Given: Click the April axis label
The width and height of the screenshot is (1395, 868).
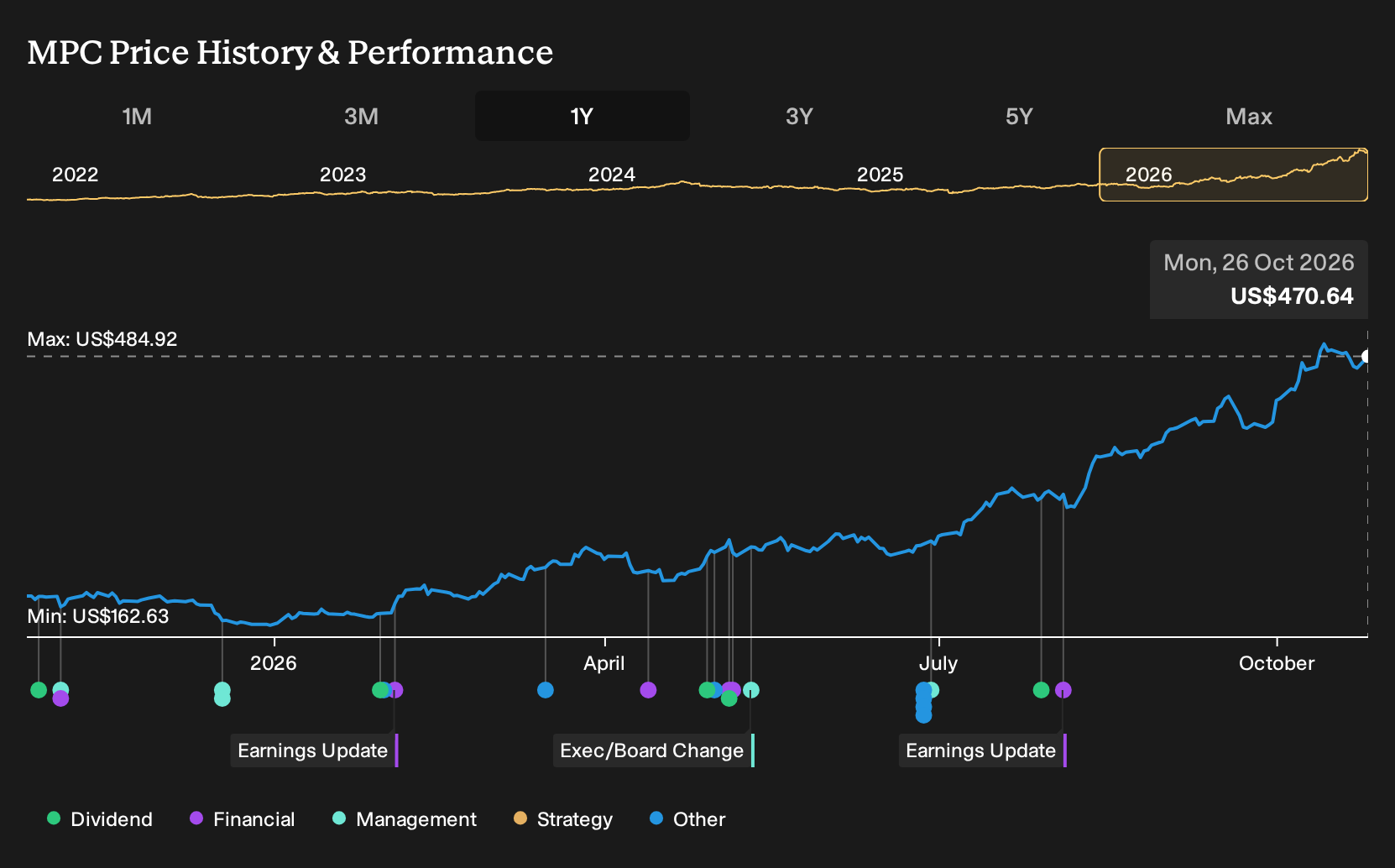Looking at the screenshot, I should (x=604, y=663).
